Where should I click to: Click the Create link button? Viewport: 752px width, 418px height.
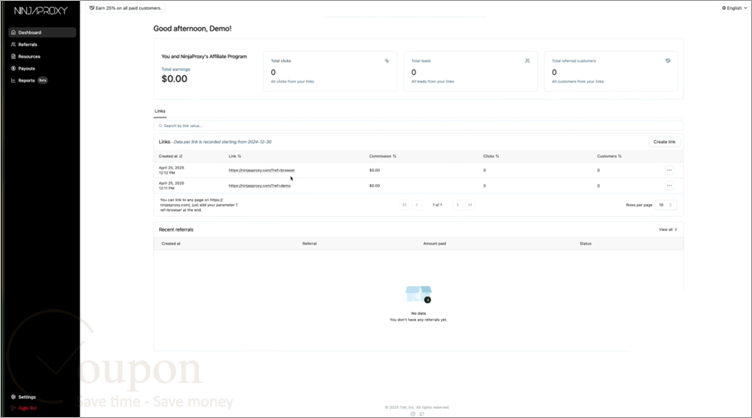pos(664,142)
